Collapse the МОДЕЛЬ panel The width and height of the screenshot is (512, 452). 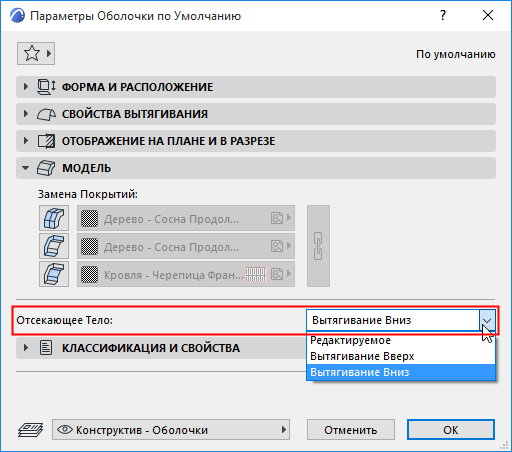click(256, 168)
